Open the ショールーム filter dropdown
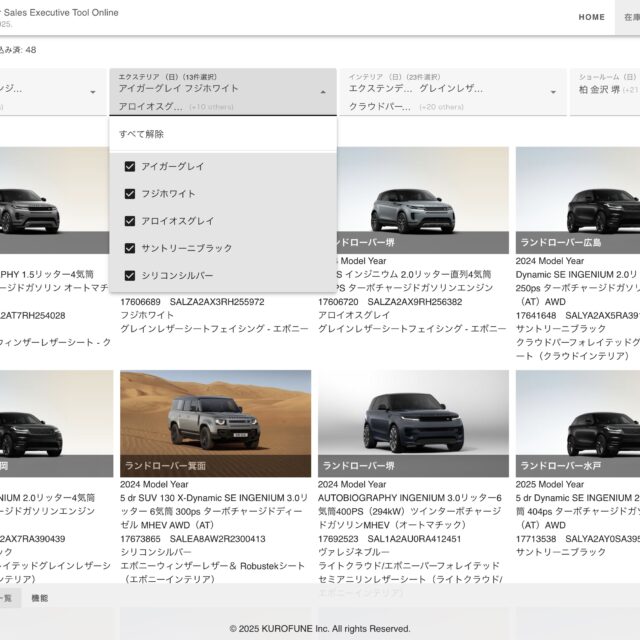 (x=605, y=92)
